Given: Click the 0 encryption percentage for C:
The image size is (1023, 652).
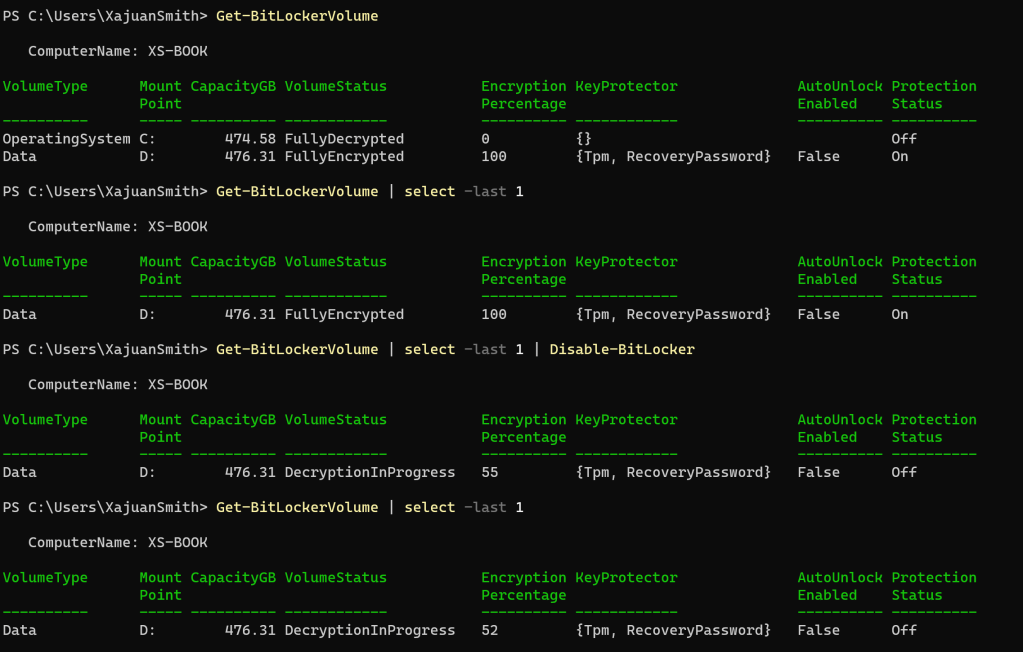Looking at the screenshot, I should tap(485, 139).
